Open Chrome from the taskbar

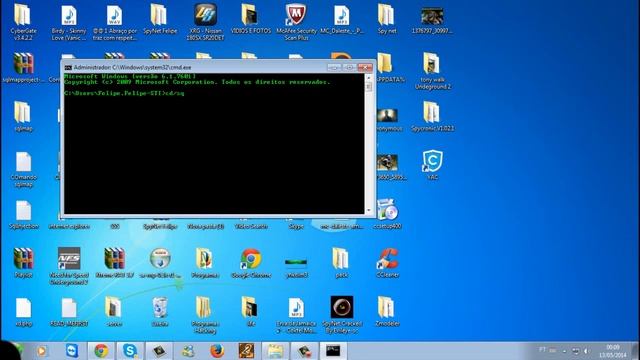[x=101, y=351]
